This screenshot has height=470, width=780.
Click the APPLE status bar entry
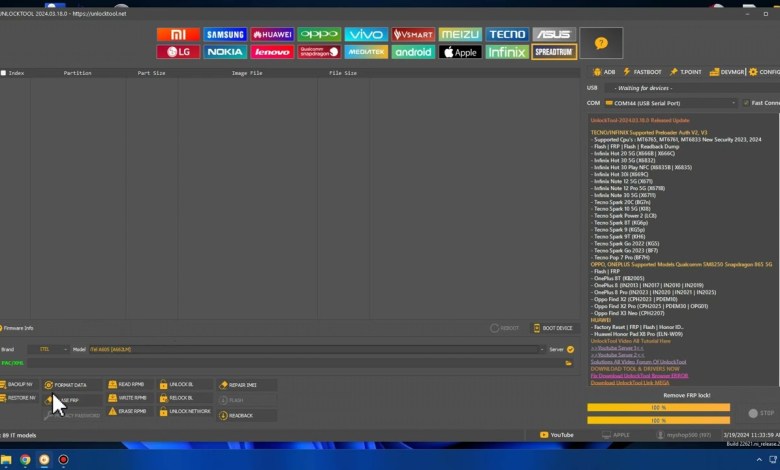[x=616, y=435]
